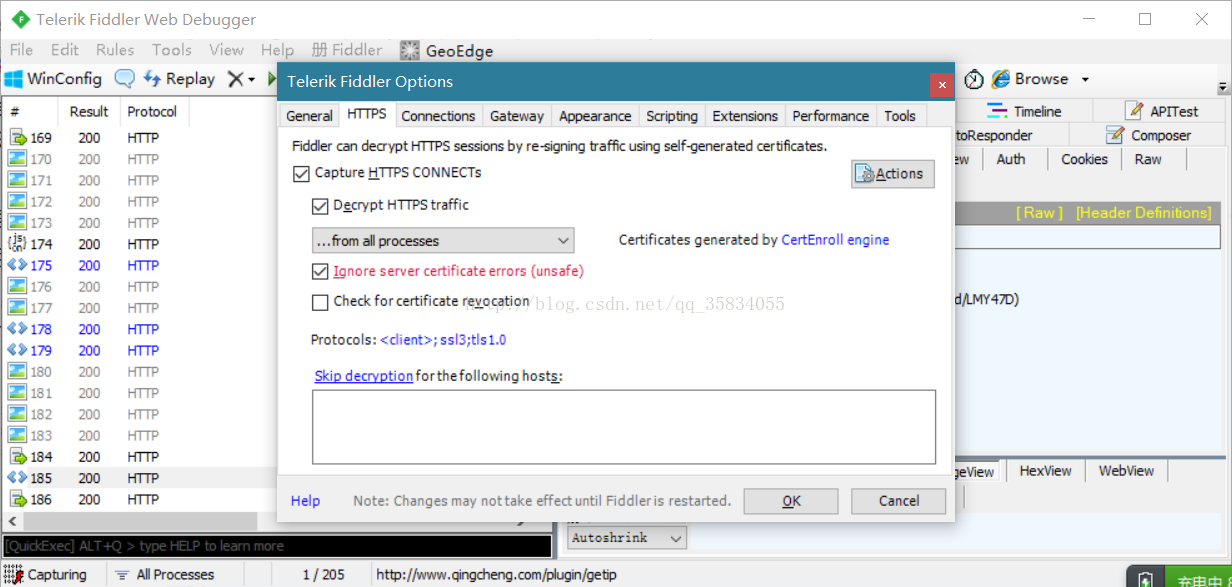The height and width of the screenshot is (587, 1232).
Task: Click image icon of session 181
Action: coord(17,393)
